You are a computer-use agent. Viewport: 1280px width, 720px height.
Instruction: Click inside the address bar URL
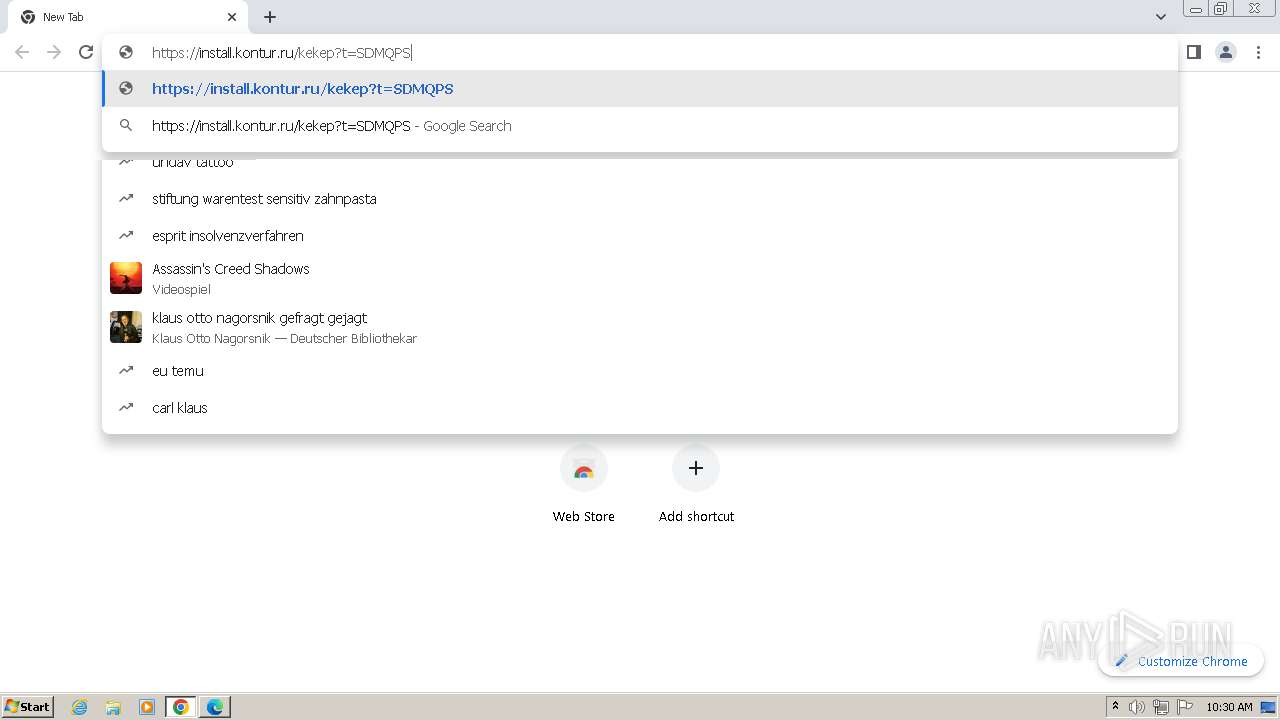pyautogui.click(x=282, y=53)
